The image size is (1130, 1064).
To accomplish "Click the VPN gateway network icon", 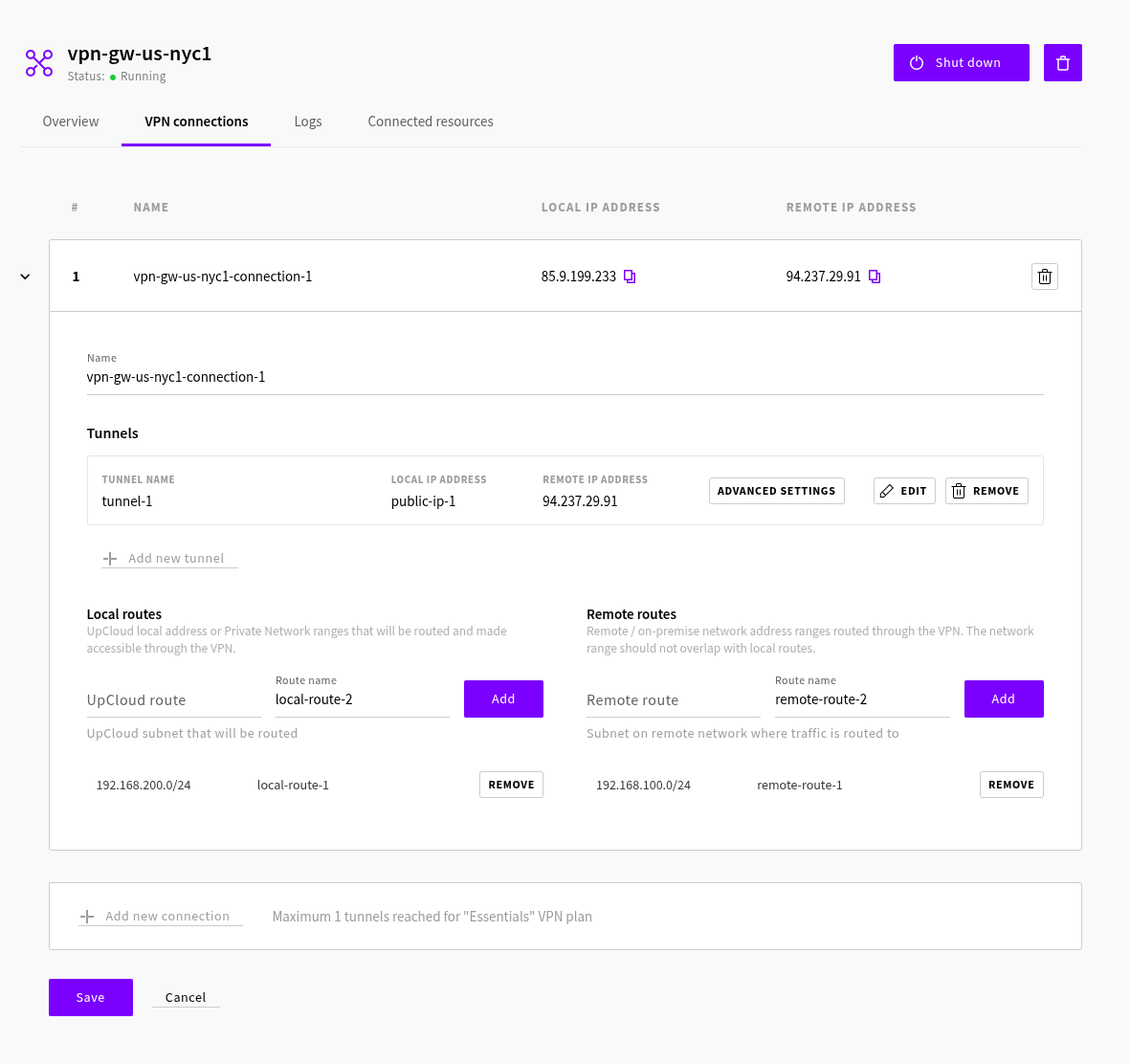I will (x=39, y=63).
